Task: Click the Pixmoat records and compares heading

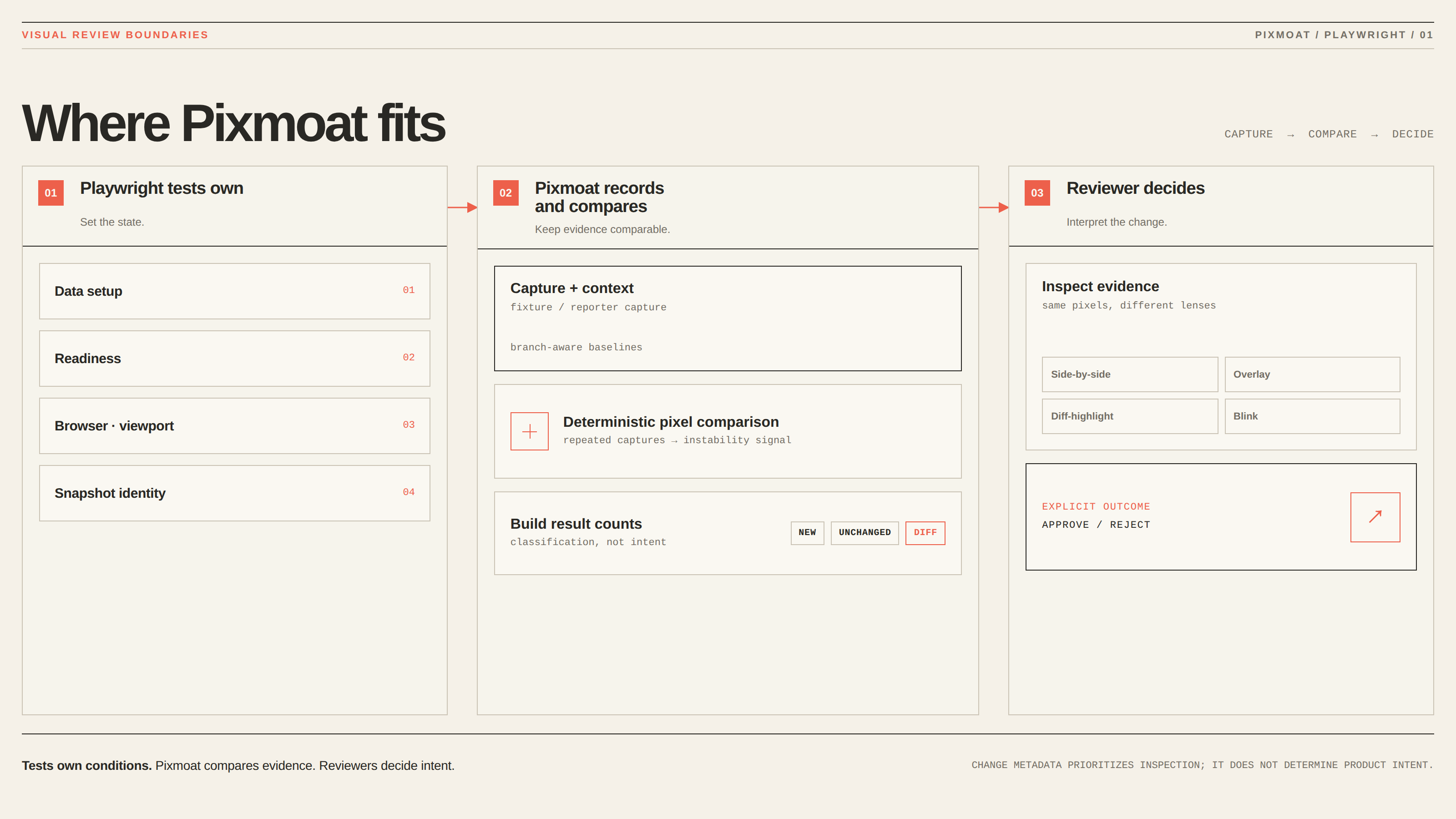Action: click(599, 197)
